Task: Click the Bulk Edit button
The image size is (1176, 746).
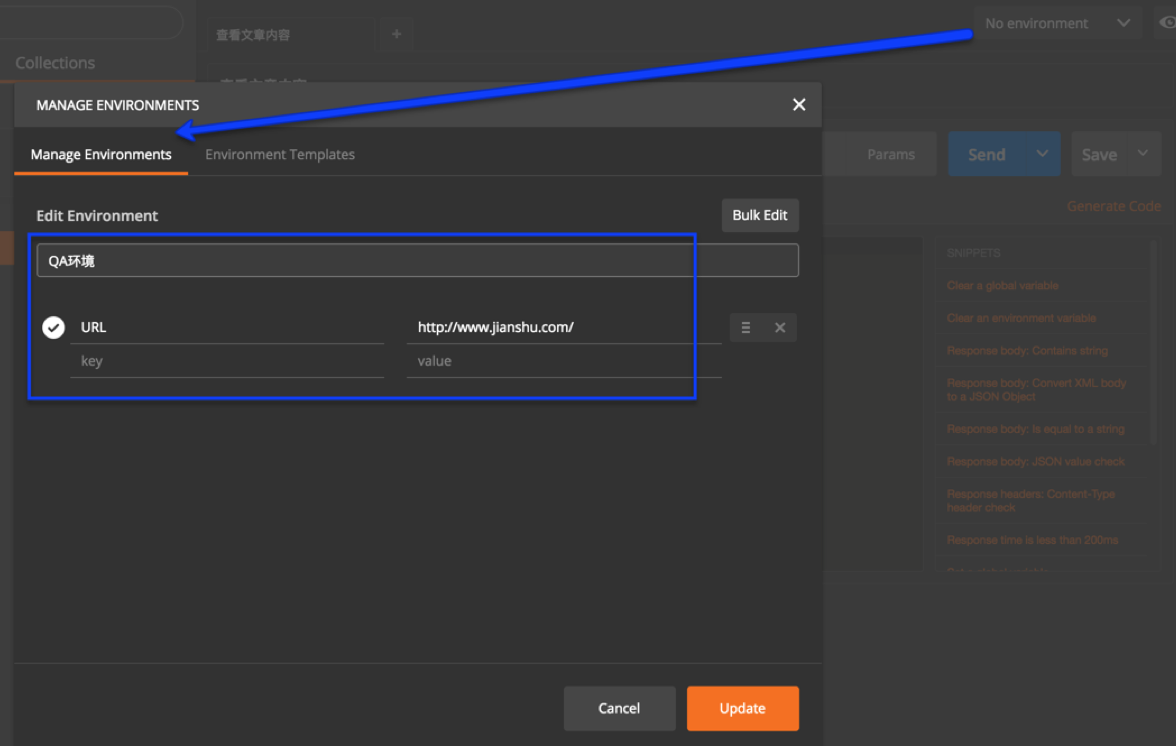Action: (760, 215)
